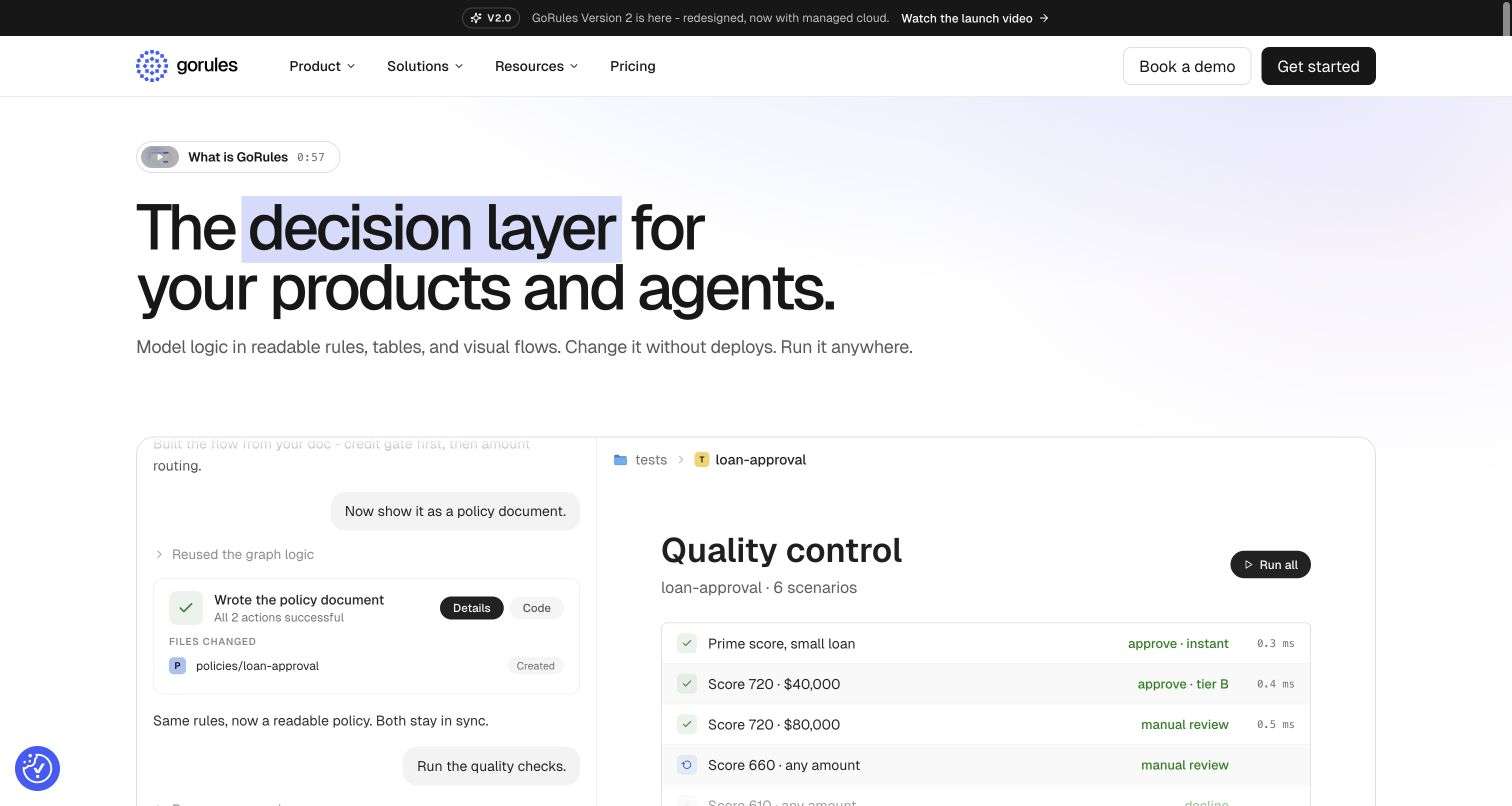Expand the Solutions menu
Screen dimensions: 1512x806
coord(425,66)
